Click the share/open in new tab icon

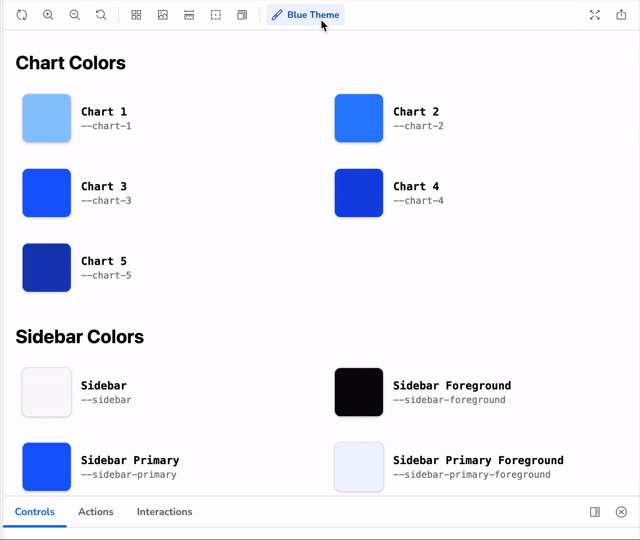[621, 15]
